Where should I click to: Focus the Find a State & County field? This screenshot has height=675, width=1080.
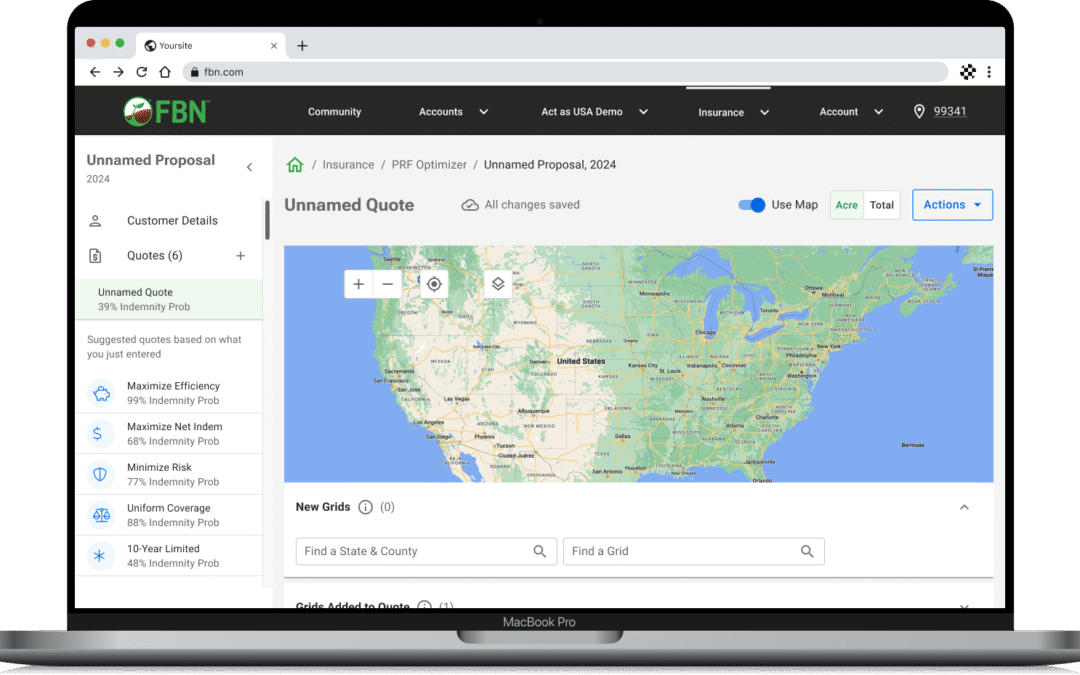click(x=426, y=552)
